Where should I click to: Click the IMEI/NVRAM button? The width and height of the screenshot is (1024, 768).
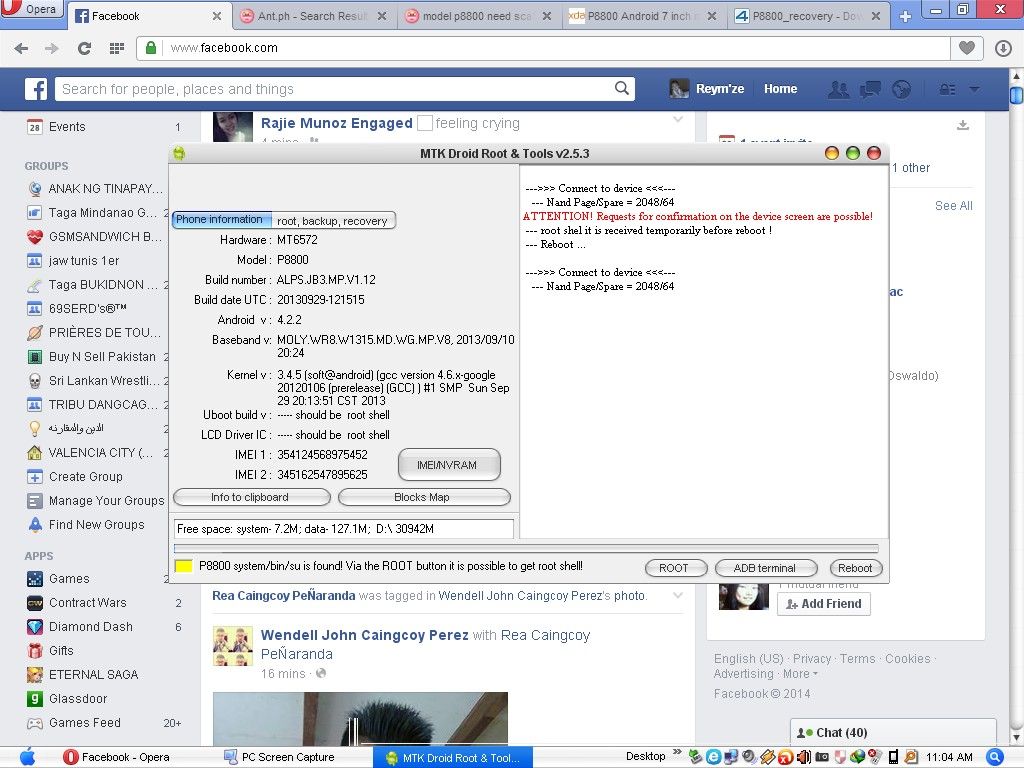tap(446, 465)
